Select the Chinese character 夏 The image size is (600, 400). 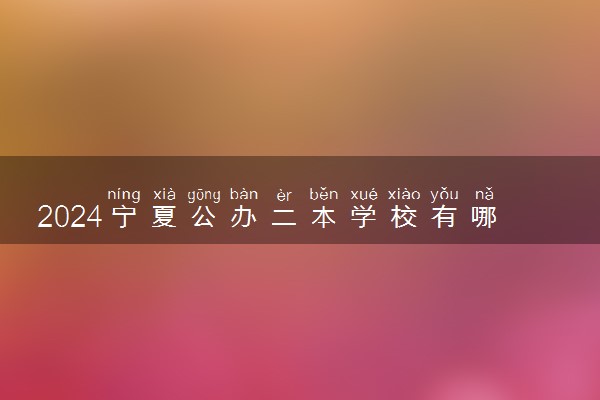point(164,217)
